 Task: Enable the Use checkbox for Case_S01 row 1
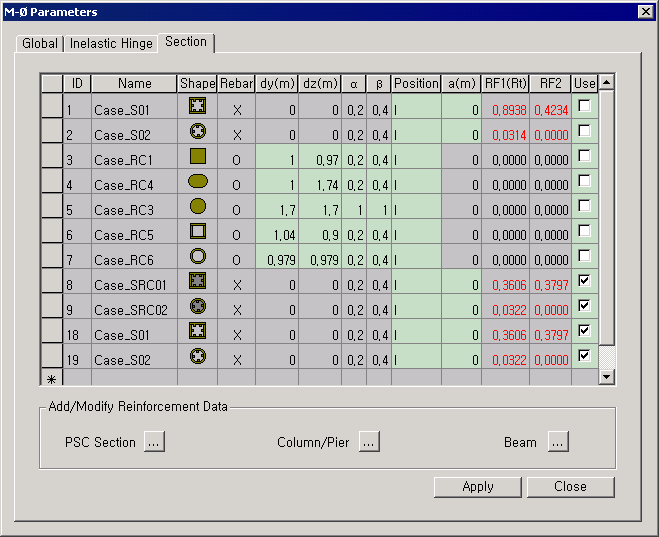coord(584,106)
